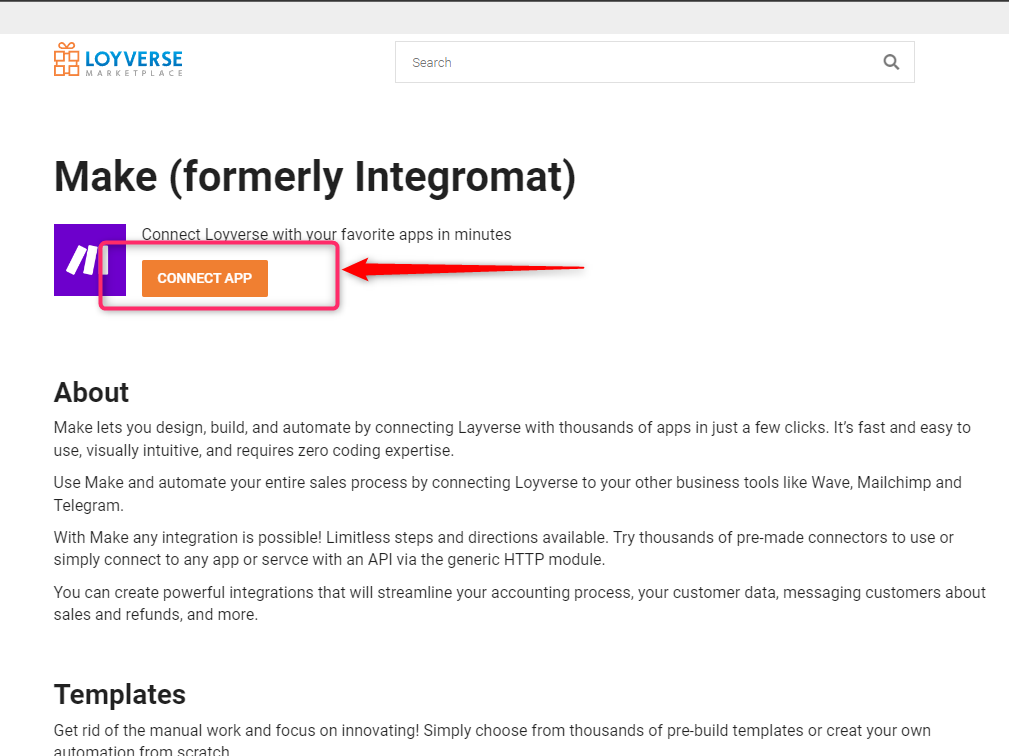Image resolution: width=1009 pixels, height=756 pixels.
Task: Click the magnifying glass search icon
Action: pos(891,62)
